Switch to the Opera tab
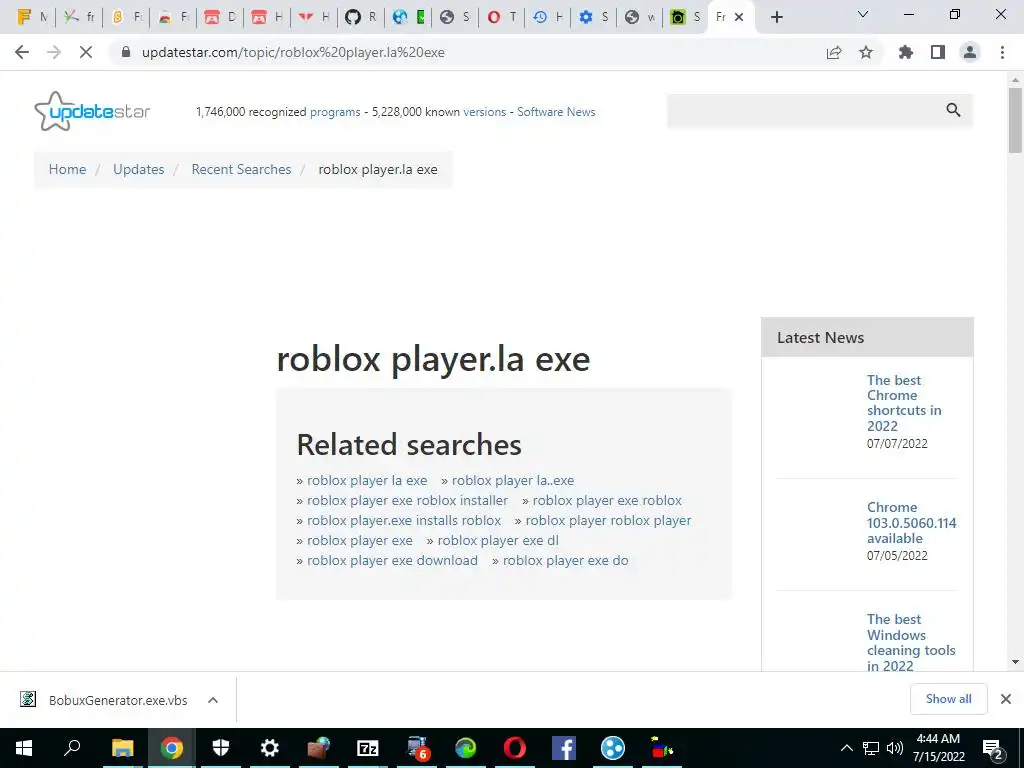Viewport: 1024px width, 768px height. pyautogui.click(x=502, y=17)
